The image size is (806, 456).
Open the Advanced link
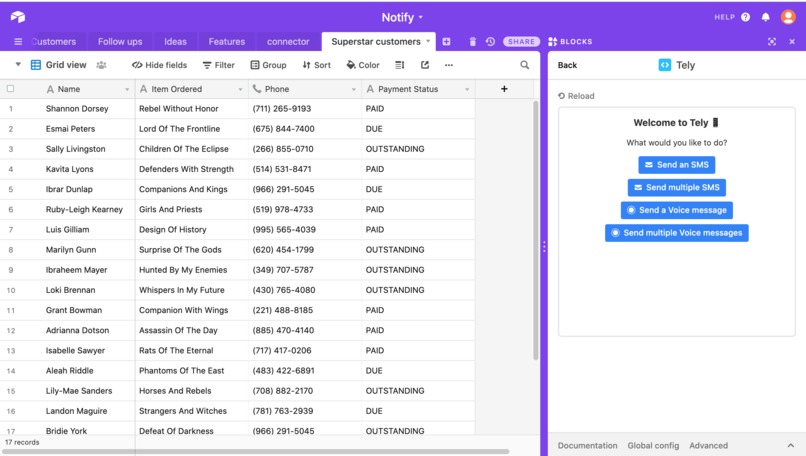[x=708, y=446]
